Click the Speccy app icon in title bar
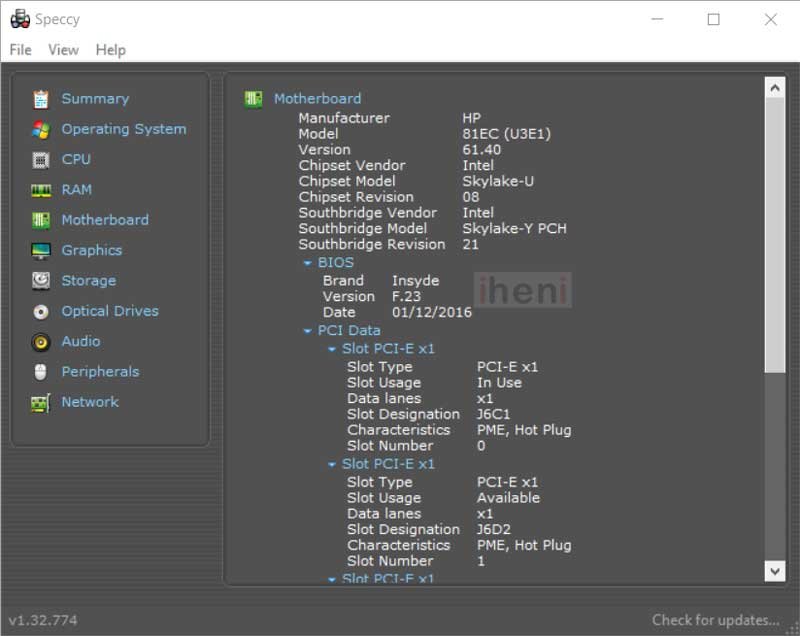Image resolution: width=800 pixels, height=636 pixels. point(20,19)
